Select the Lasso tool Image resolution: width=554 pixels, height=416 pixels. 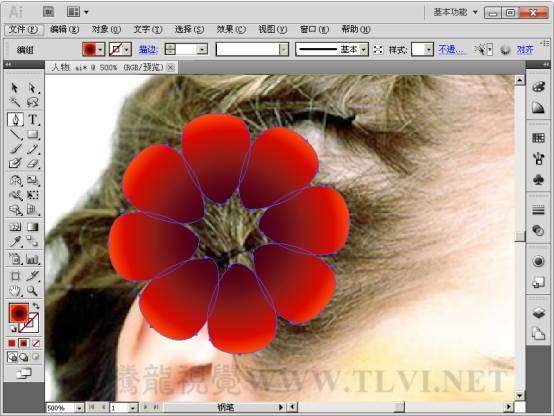coord(32,102)
